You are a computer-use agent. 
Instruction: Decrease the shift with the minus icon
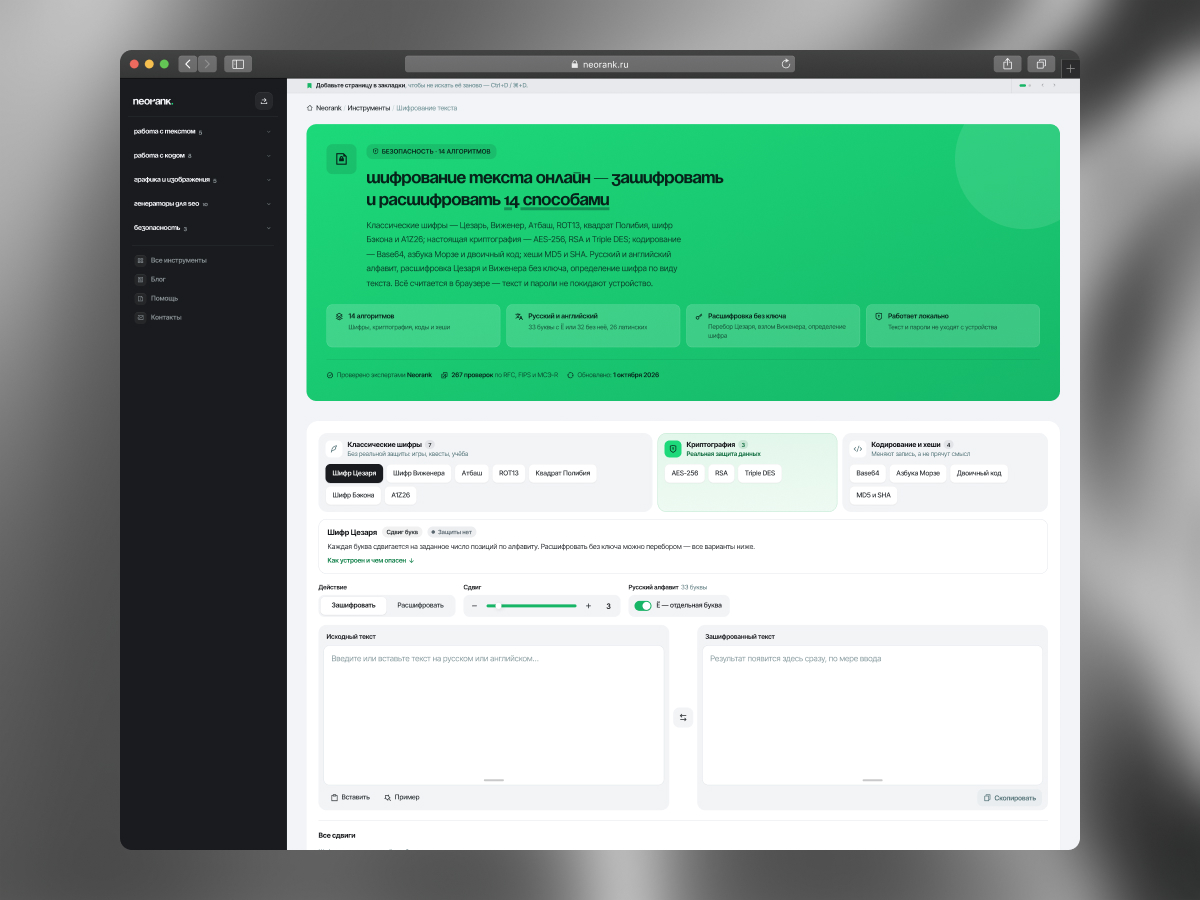[474, 606]
